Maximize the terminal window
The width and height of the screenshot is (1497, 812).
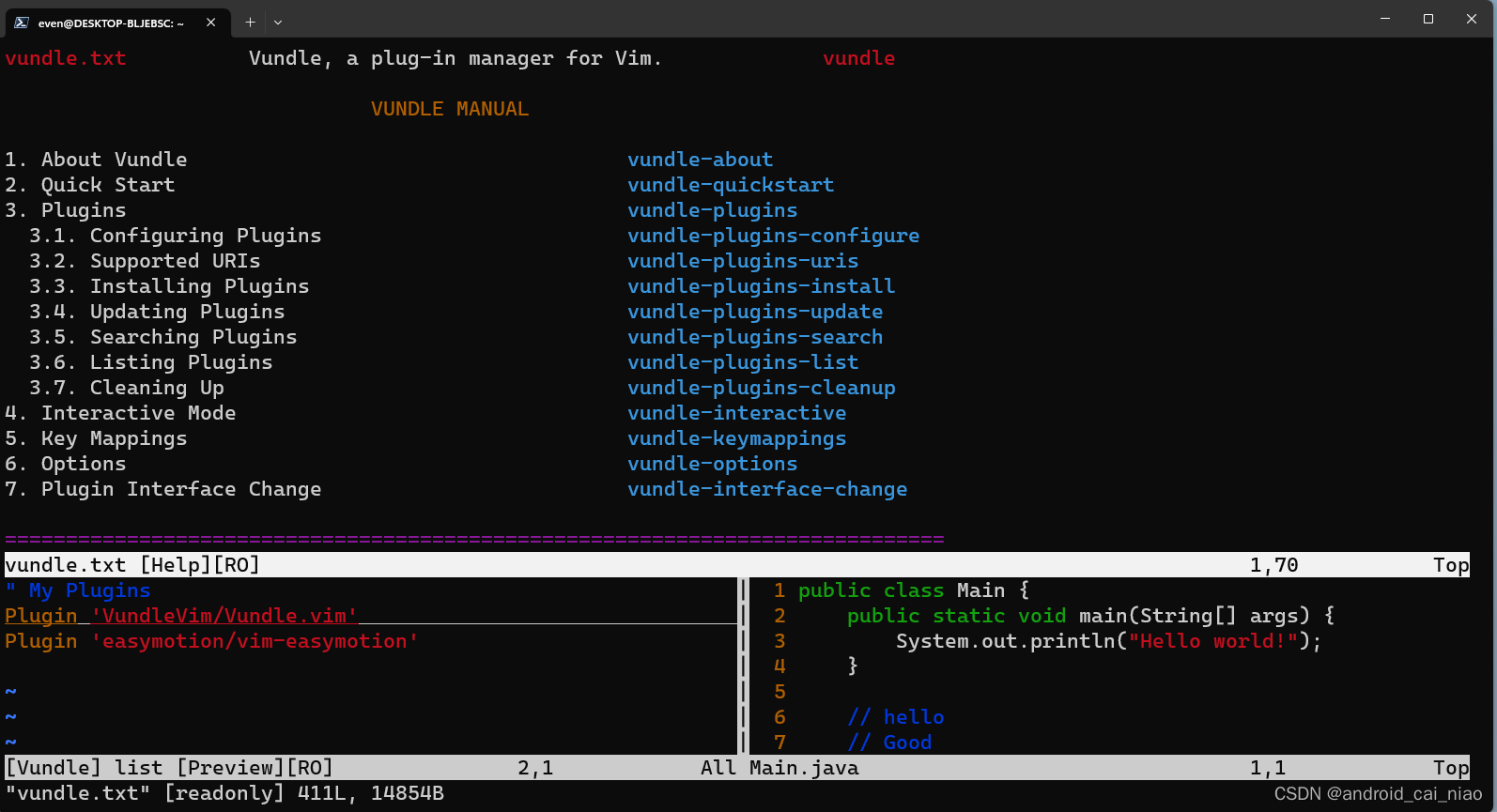(1428, 19)
